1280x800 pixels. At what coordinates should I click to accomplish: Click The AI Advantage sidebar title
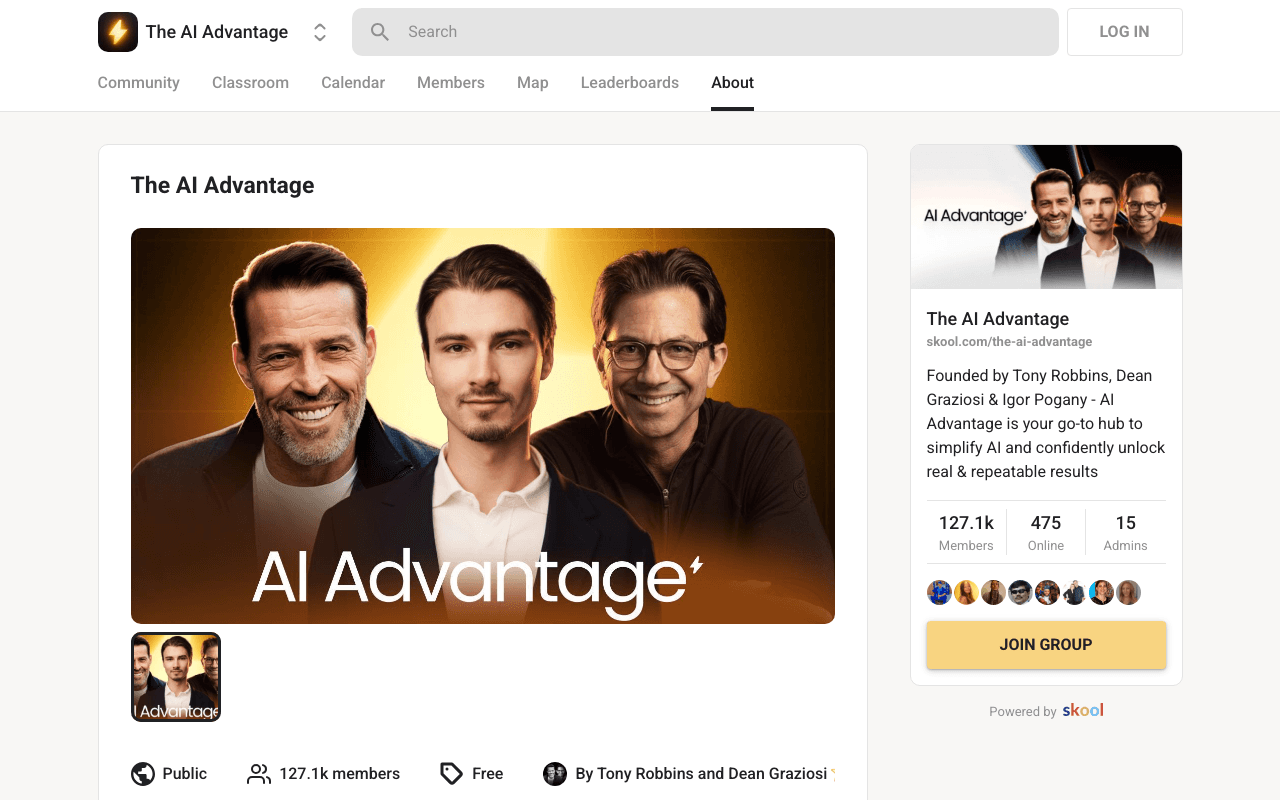[998, 319]
